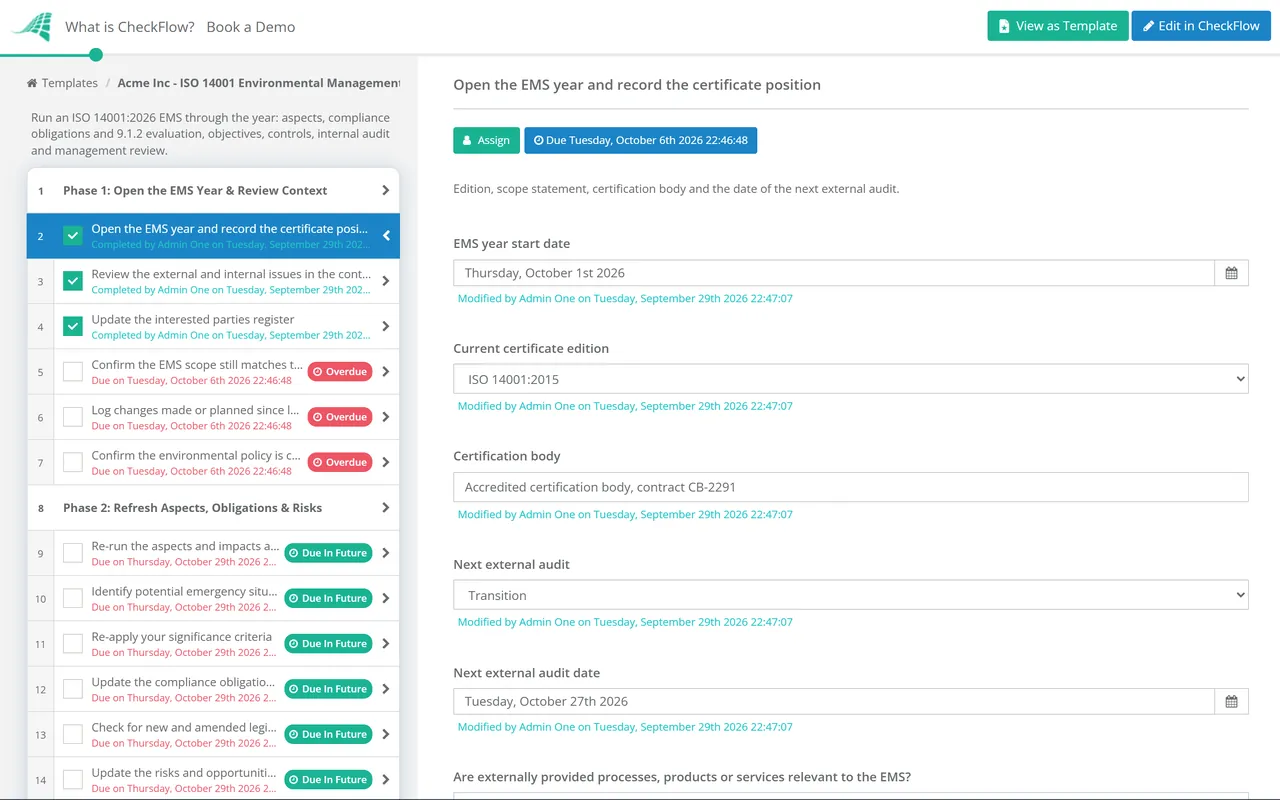The width and height of the screenshot is (1280, 800).
Task: Uncheck Update the interested parties register checkbox
Action: (73, 326)
